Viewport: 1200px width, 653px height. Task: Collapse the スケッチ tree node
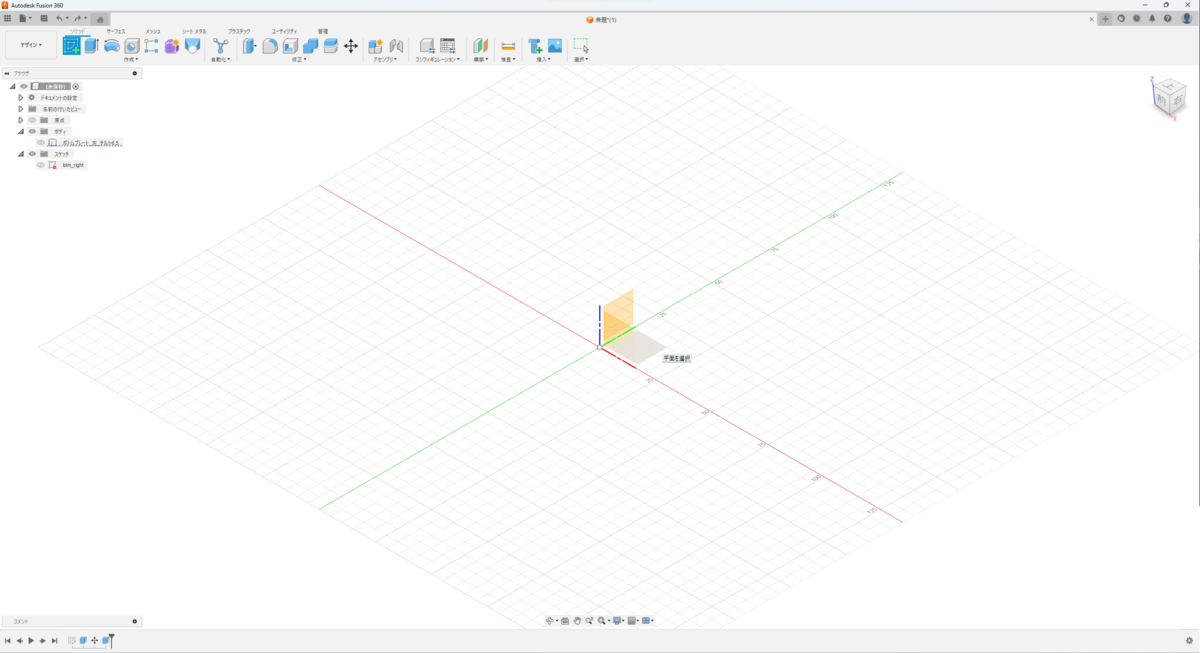tap(21, 154)
